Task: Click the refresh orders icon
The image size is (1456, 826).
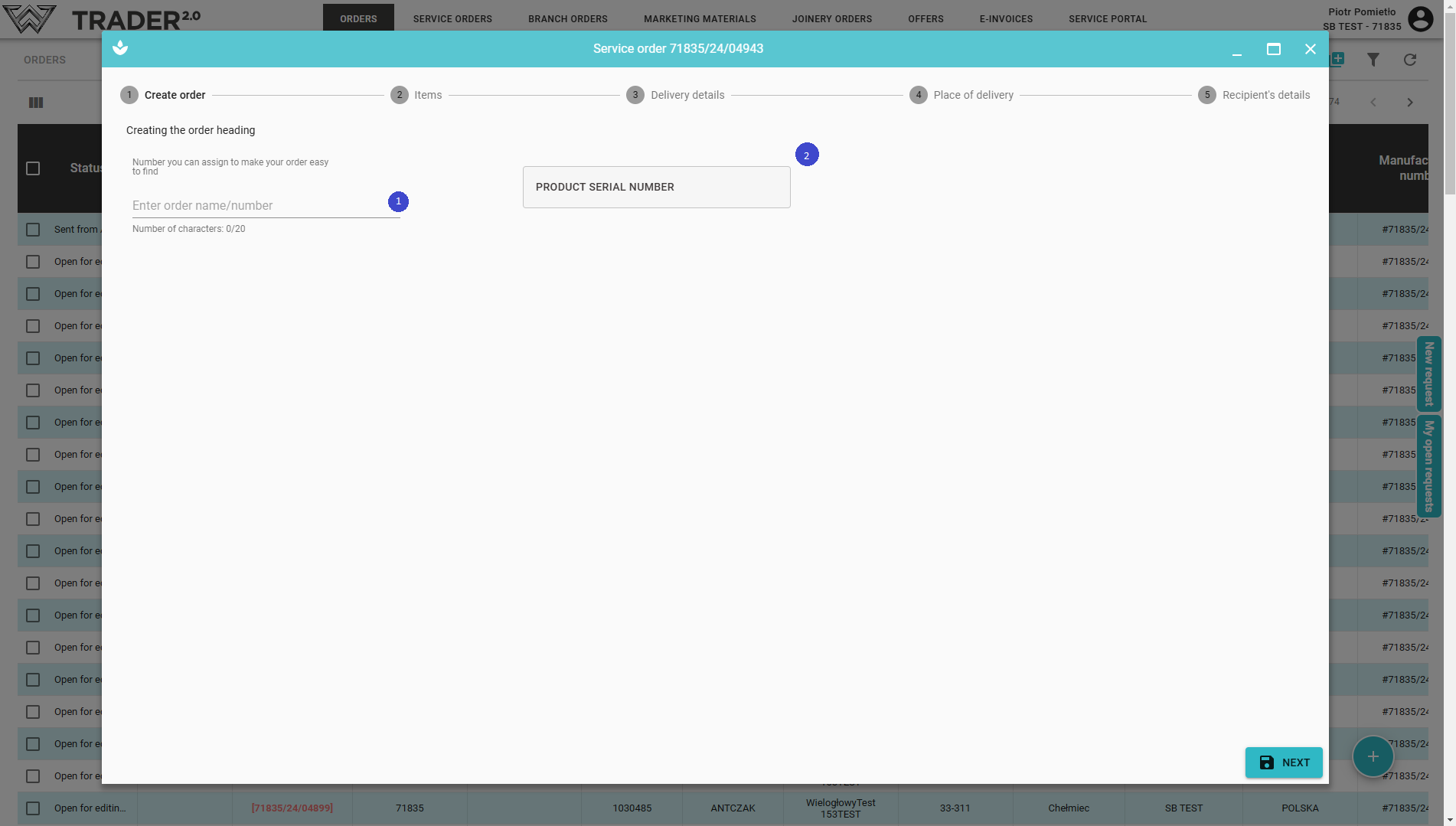Action: [1409, 60]
